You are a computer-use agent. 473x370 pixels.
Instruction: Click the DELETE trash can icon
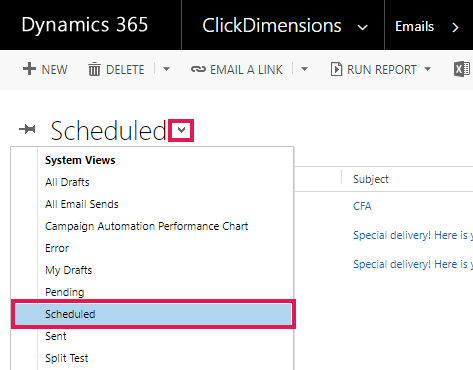[94, 69]
